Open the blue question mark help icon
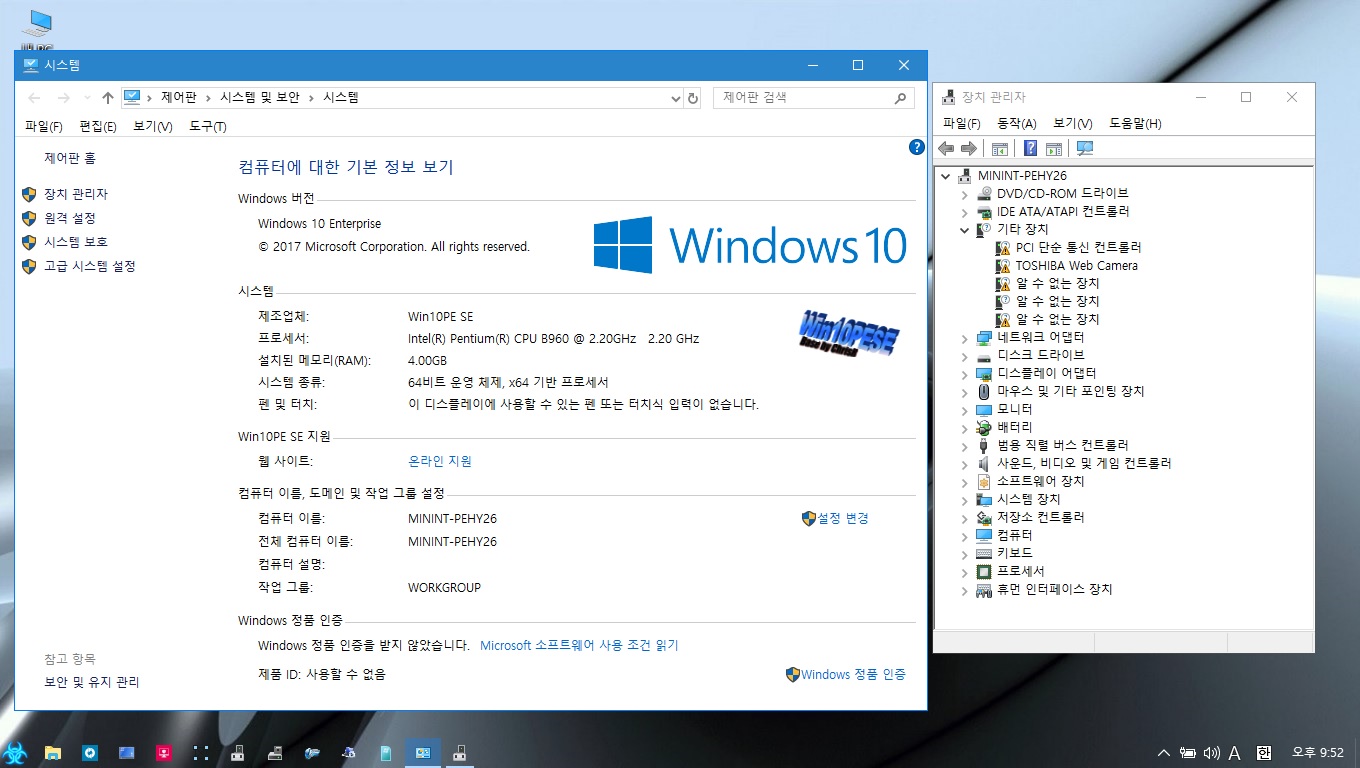This screenshot has width=1360, height=768. coord(1030,149)
